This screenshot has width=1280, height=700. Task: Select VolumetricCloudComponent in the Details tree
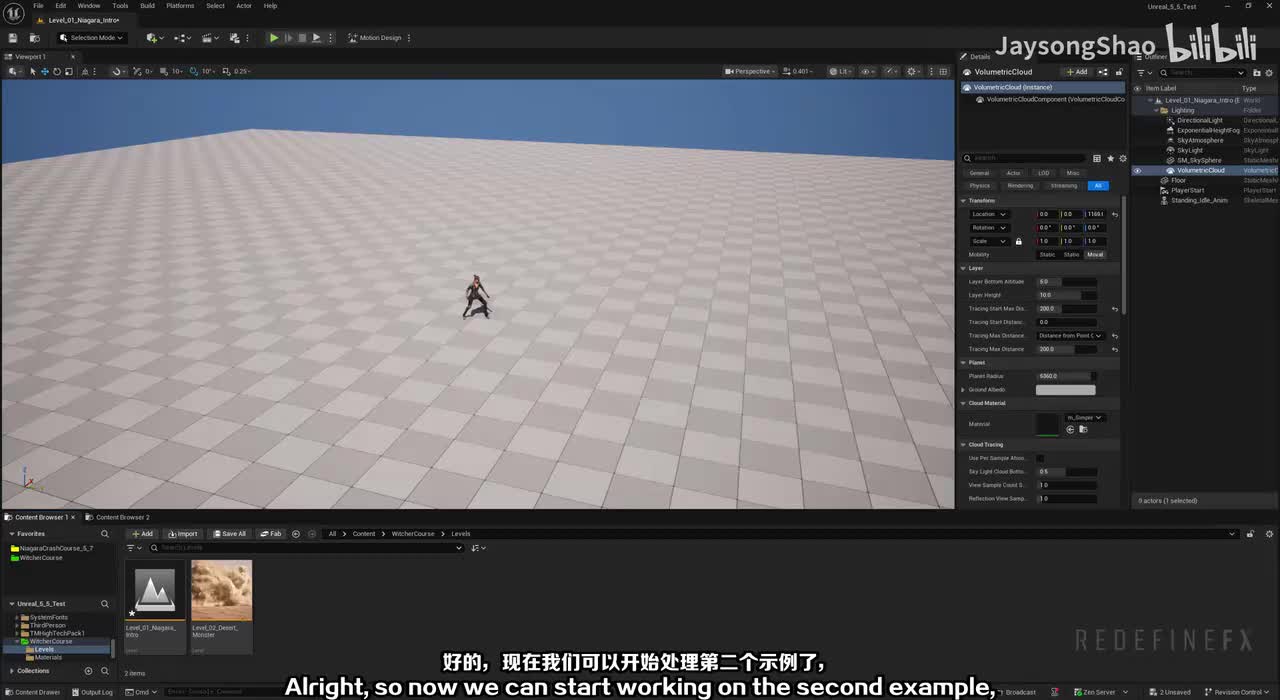pyautogui.click(x=1049, y=99)
